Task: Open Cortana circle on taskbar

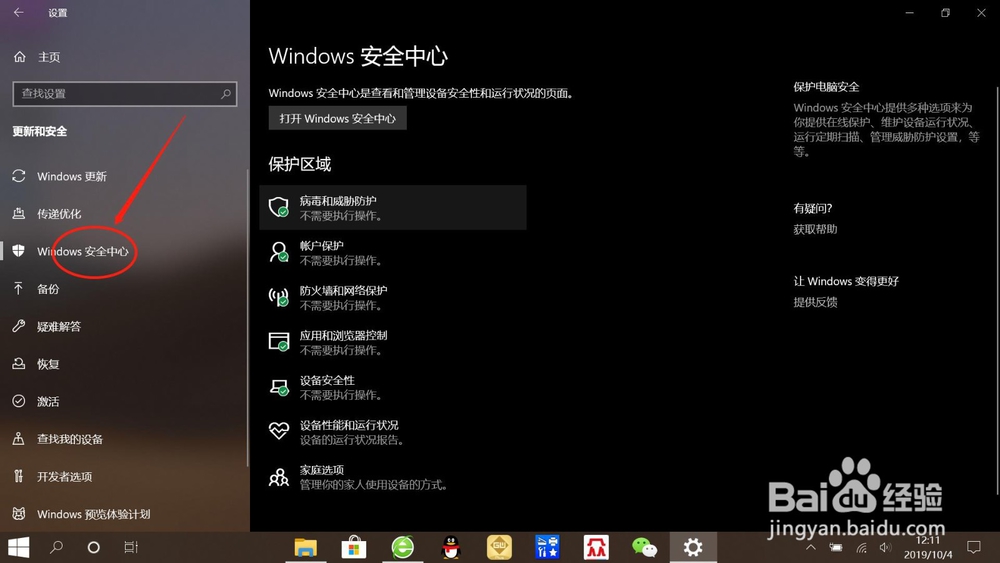Action: tap(93, 547)
